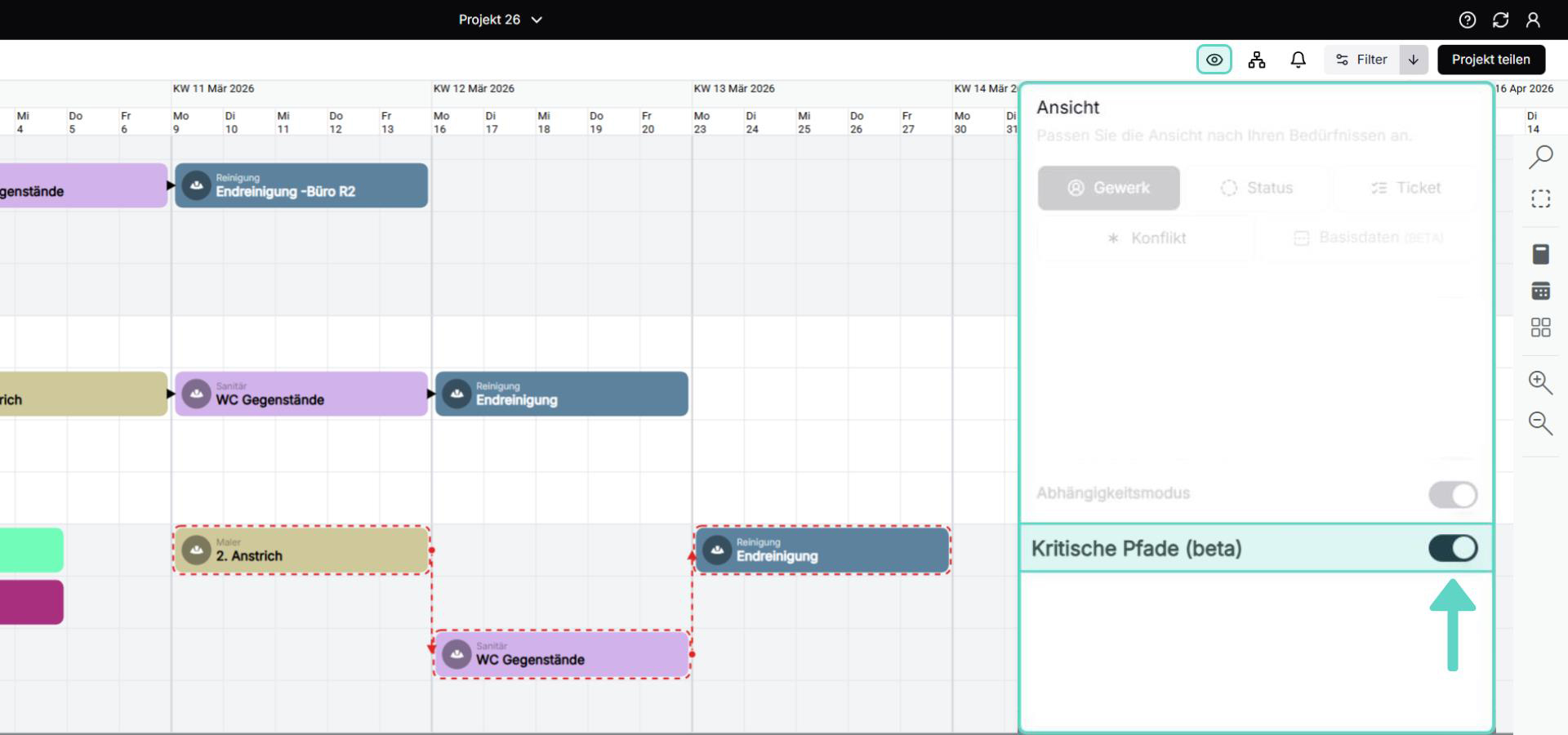Disable the Kritische Pfade (beta) toggle
Image resolution: width=1568 pixels, height=735 pixels.
pyautogui.click(x=1452, y=548)
